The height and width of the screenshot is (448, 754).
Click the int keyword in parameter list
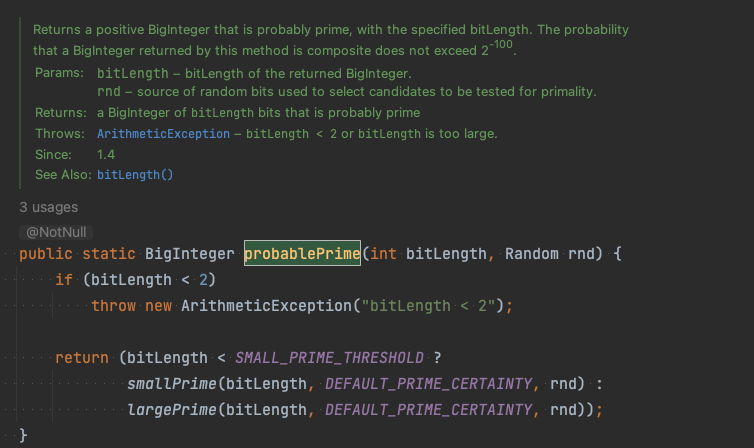pyautogui.click(x=383, y=253)
